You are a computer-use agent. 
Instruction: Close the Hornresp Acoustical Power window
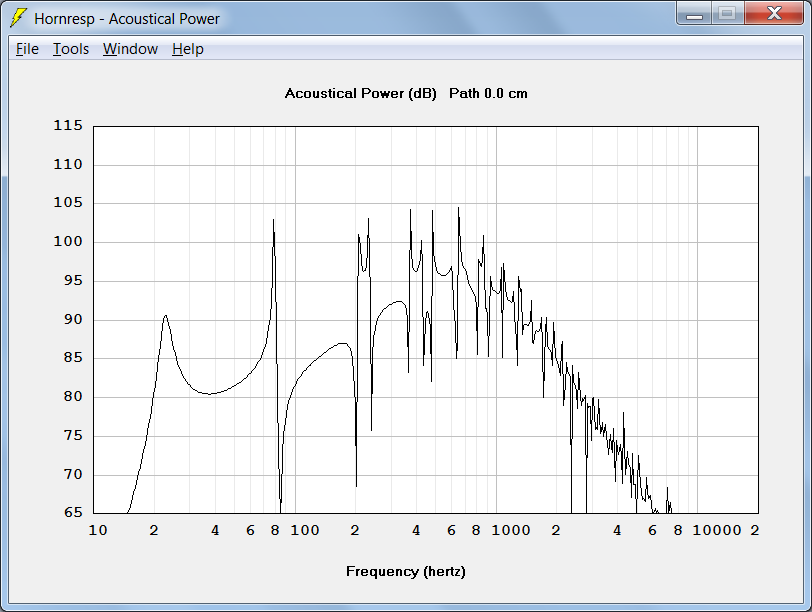click(774, 14)
